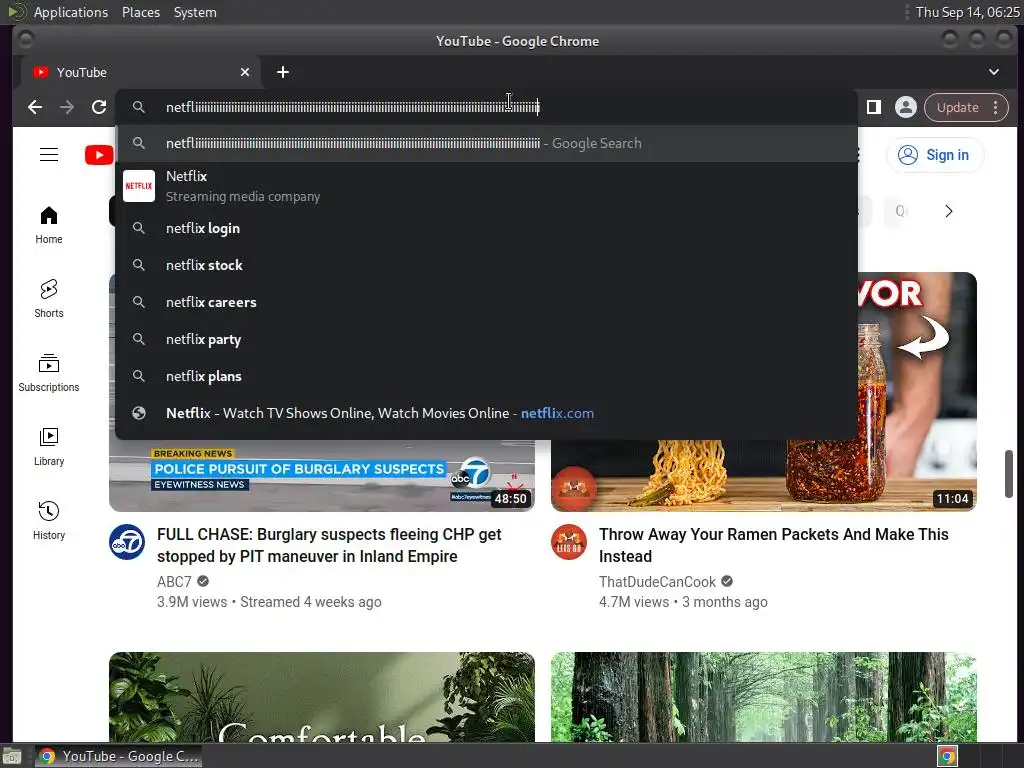Image resolution: width=1024 pixels, height=768 pixels.
Task: Click the Update button in Chrome toolbar
Action: [957, 107]
